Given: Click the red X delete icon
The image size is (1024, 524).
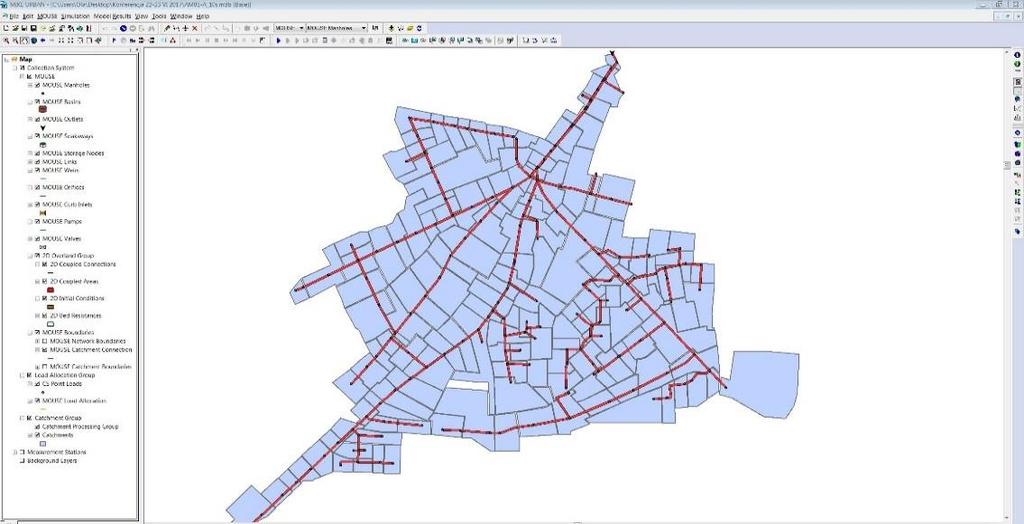Looking at the screenshot, I should tap(195, 28).
